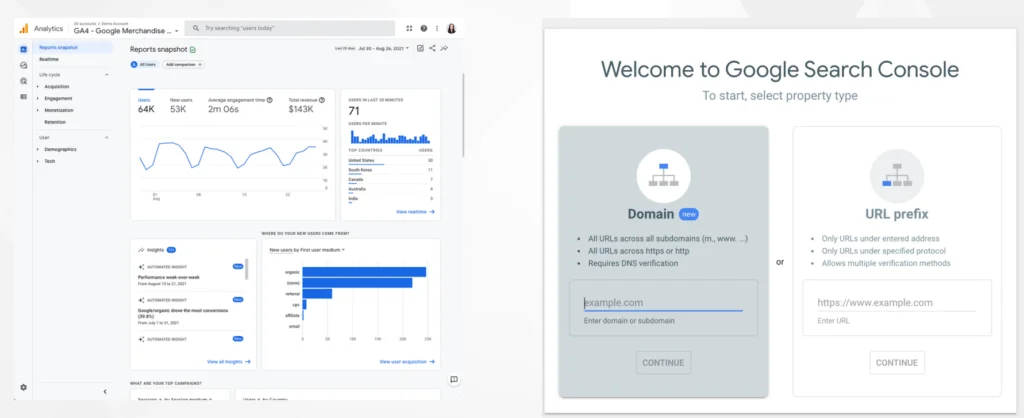This screenshot has height=418, width=1024.
Task: Click the sparkle icon on Performance week-over-week insight
Action: (x=140, y=266)
